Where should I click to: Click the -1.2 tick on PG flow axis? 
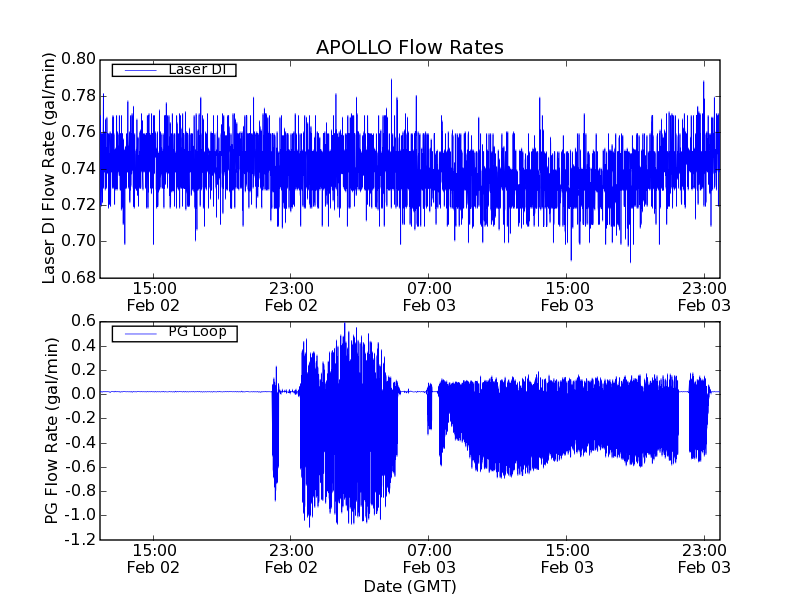(x=80, y=539)
